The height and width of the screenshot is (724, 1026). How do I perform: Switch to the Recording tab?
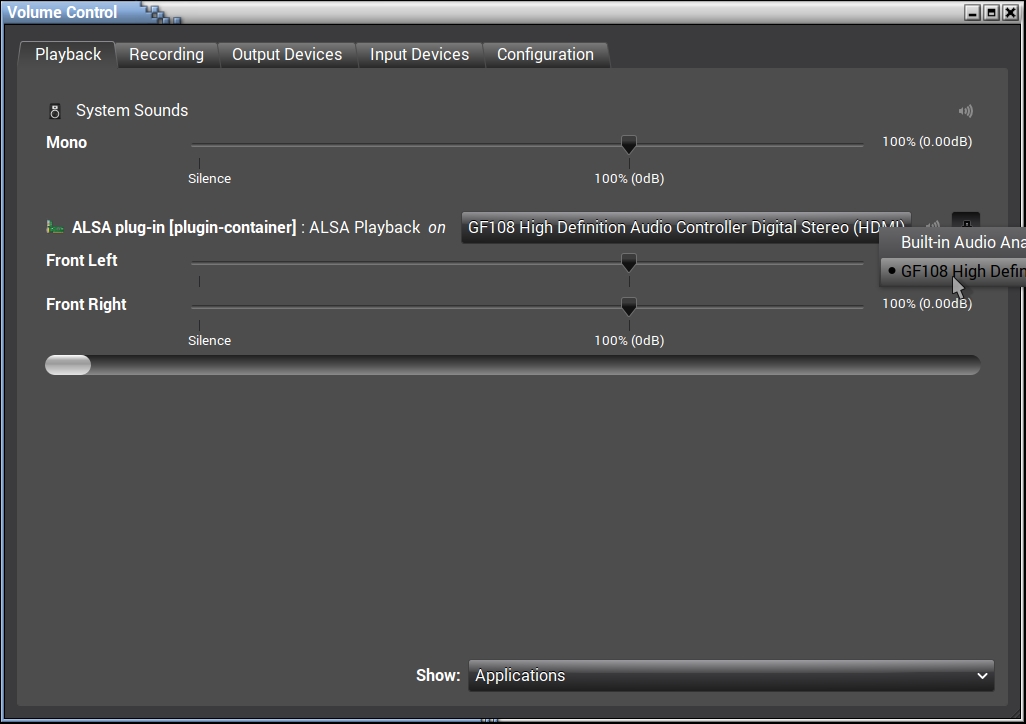click(x=166, y=55)
